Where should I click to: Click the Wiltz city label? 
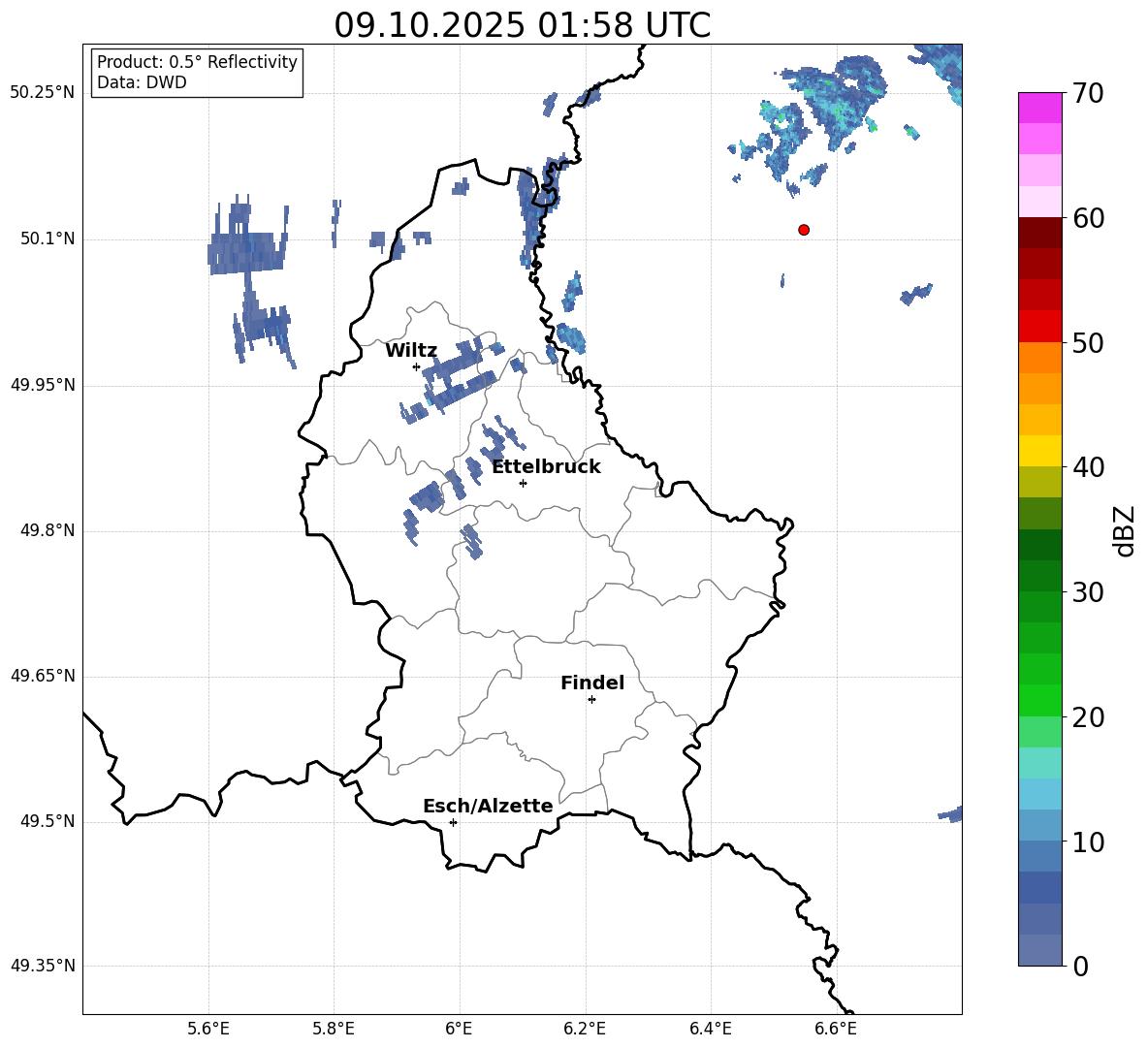click(x=411, y=351)
